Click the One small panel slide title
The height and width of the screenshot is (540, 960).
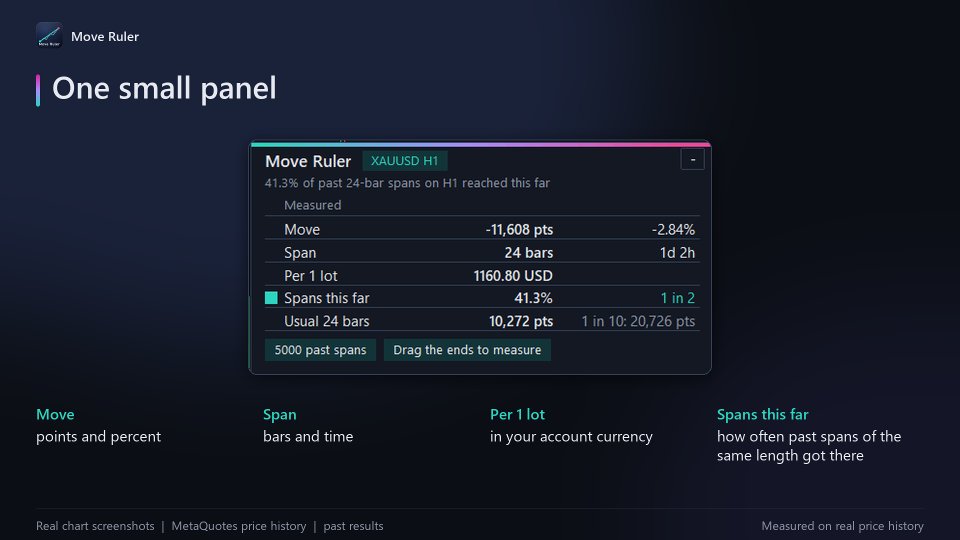164,88
